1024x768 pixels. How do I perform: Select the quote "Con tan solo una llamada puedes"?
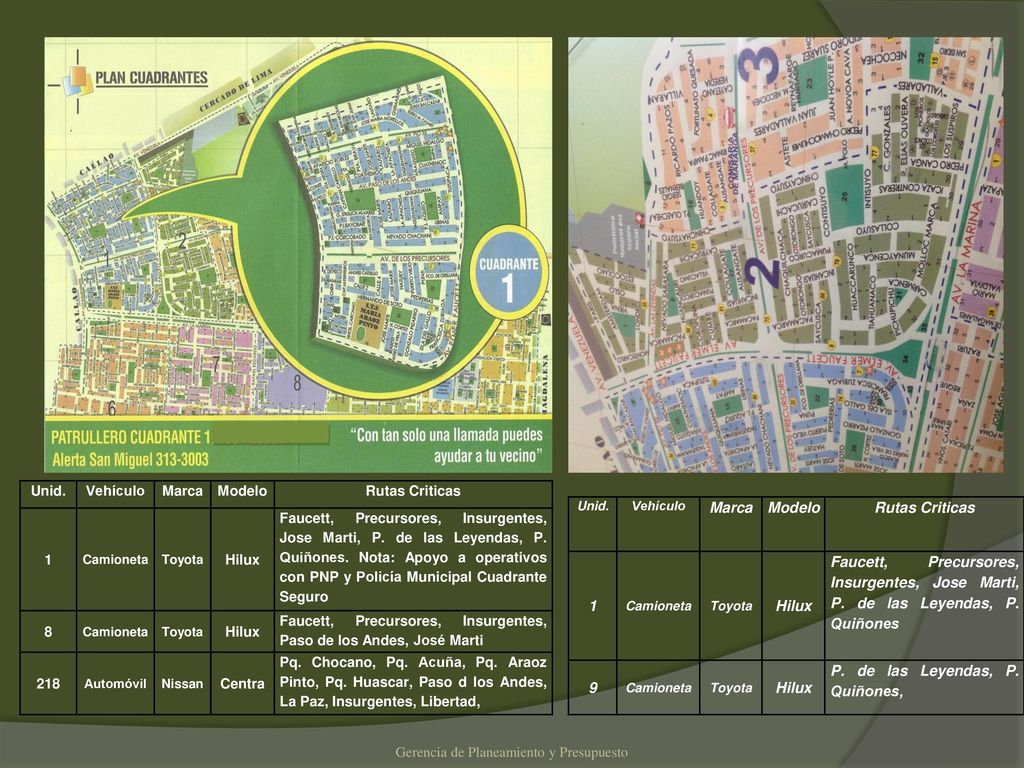(447, 435)
